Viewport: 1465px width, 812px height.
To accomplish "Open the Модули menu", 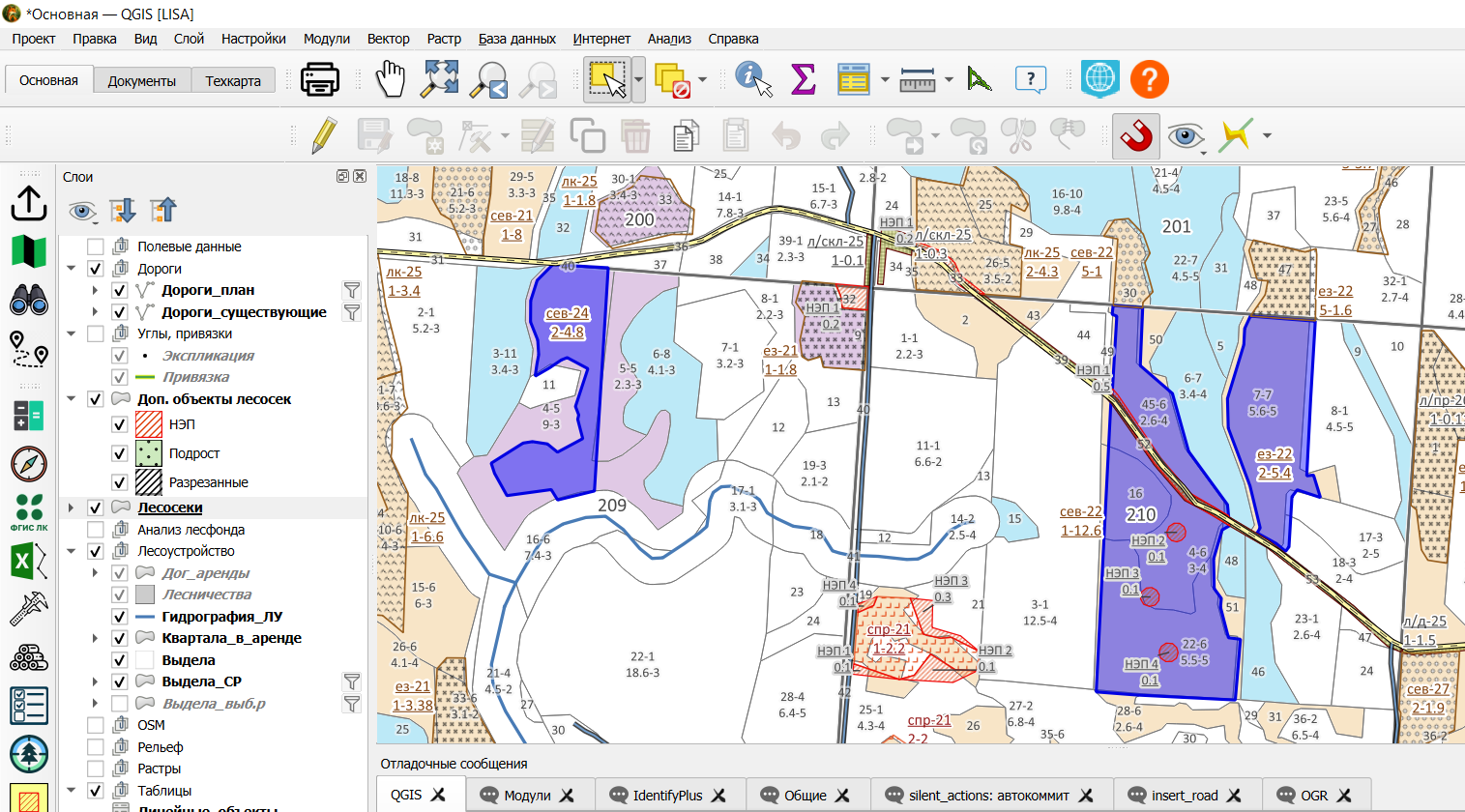I will coord(327,39).
